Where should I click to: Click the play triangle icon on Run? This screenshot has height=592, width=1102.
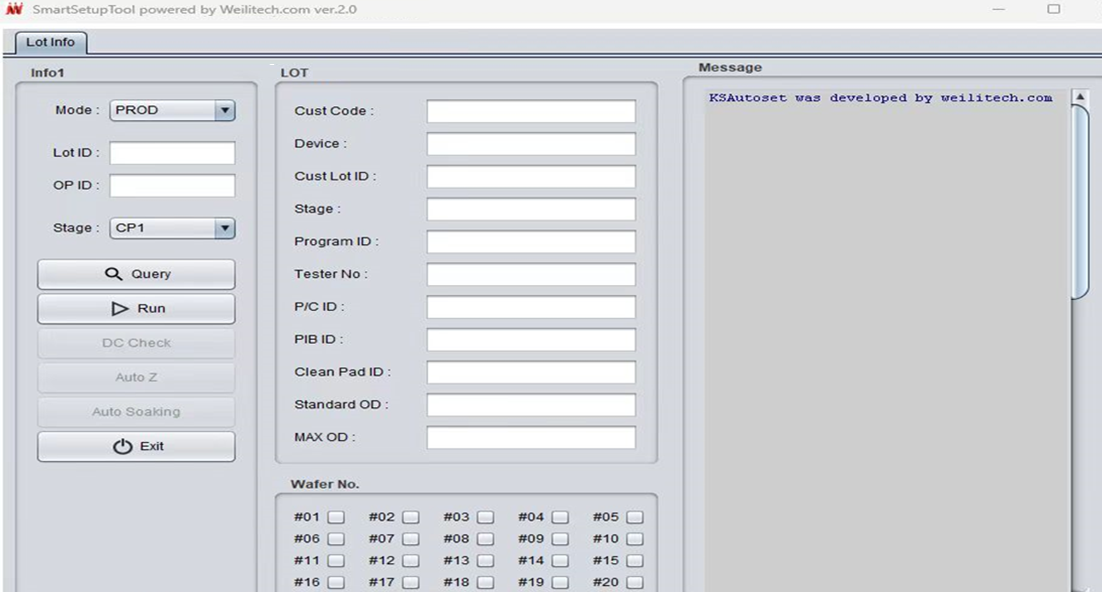coord(120,309)
